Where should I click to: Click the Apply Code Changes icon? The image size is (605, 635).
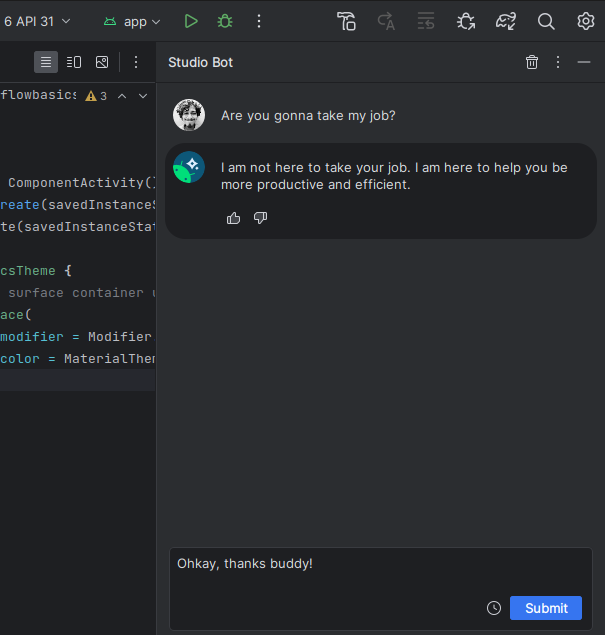426,21
